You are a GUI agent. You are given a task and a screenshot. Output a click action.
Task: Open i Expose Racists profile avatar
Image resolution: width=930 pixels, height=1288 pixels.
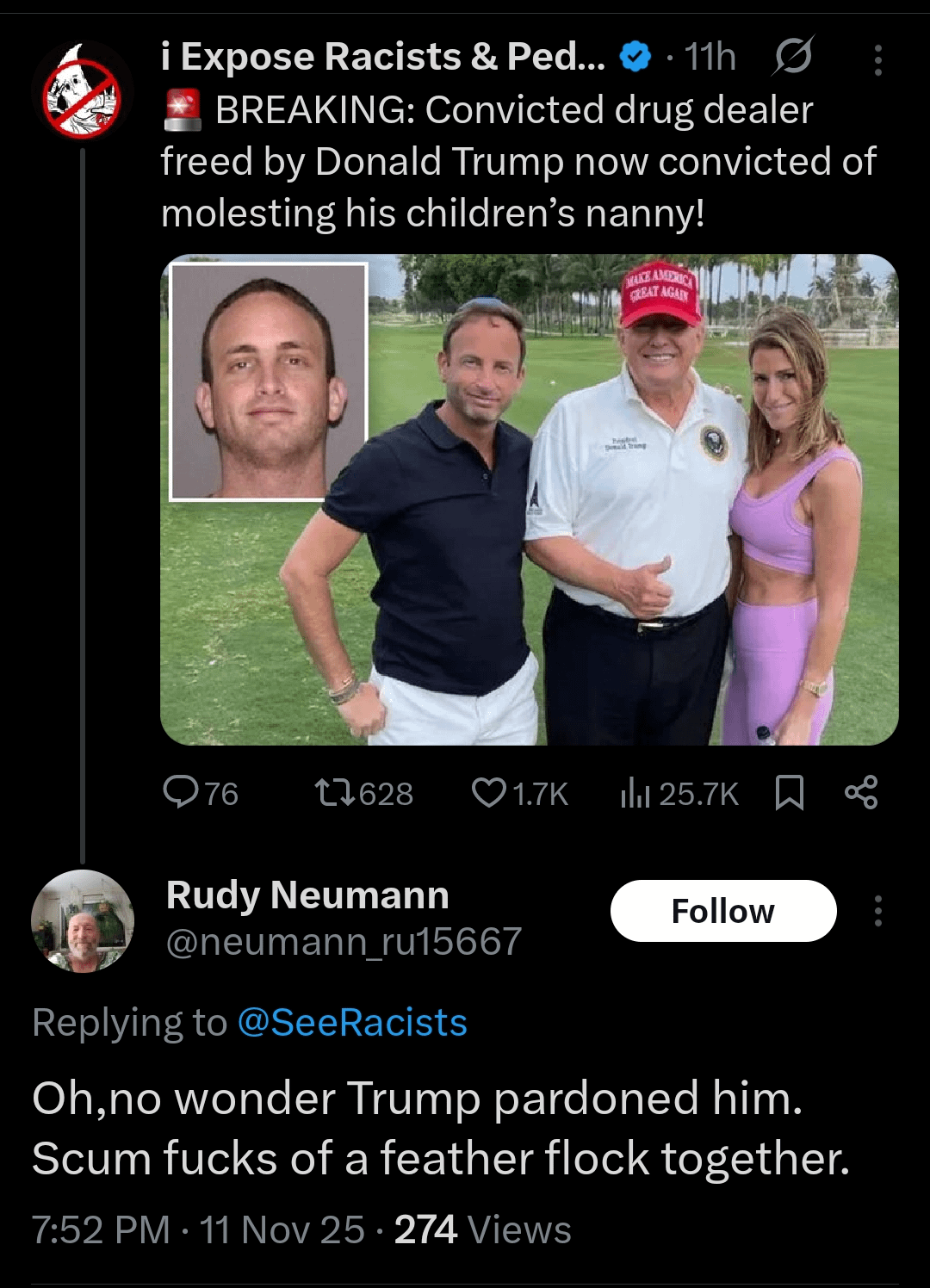(x=82, y=94)
